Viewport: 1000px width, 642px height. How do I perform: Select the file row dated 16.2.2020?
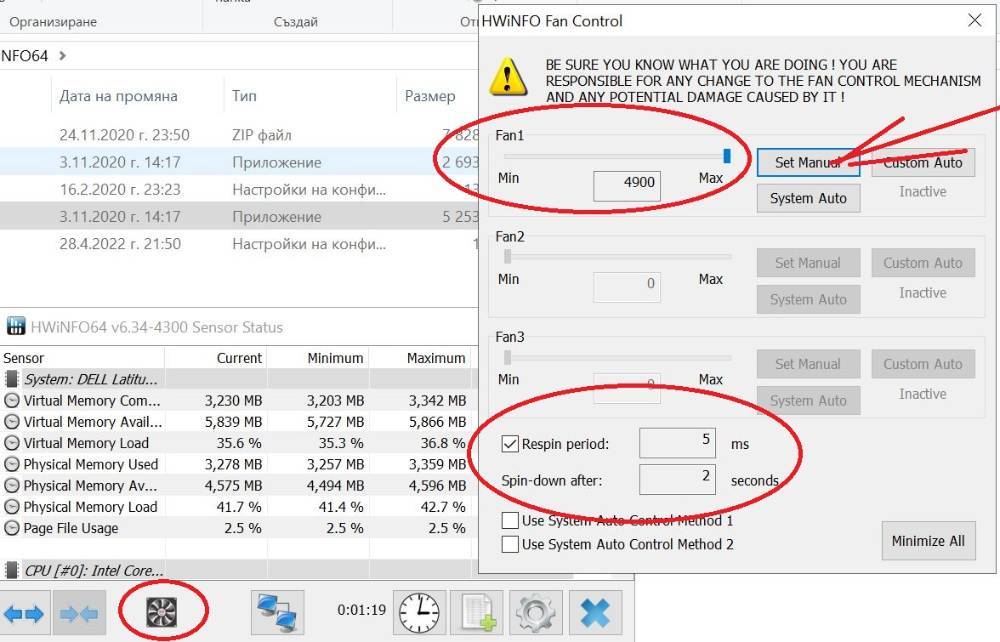click(x=239, y=189)
